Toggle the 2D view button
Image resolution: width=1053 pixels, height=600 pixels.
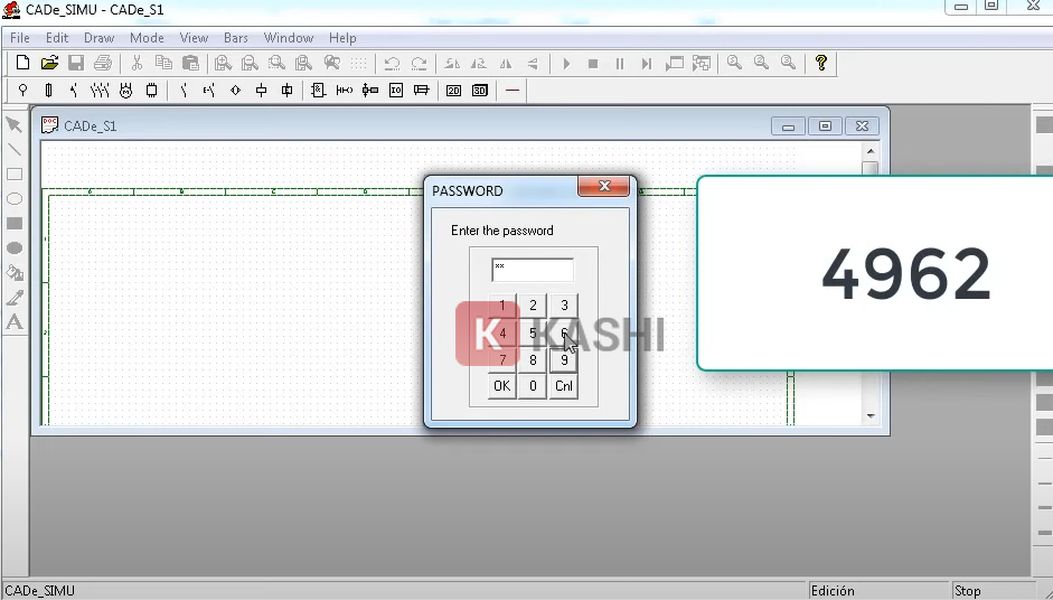tap(453, 90)
